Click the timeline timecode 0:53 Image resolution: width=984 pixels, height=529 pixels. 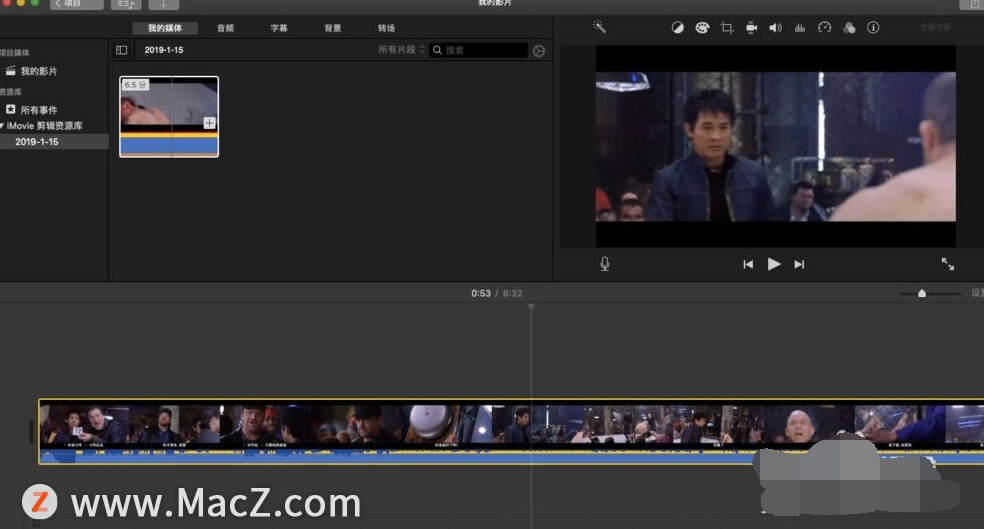click(x=481, y=294)
